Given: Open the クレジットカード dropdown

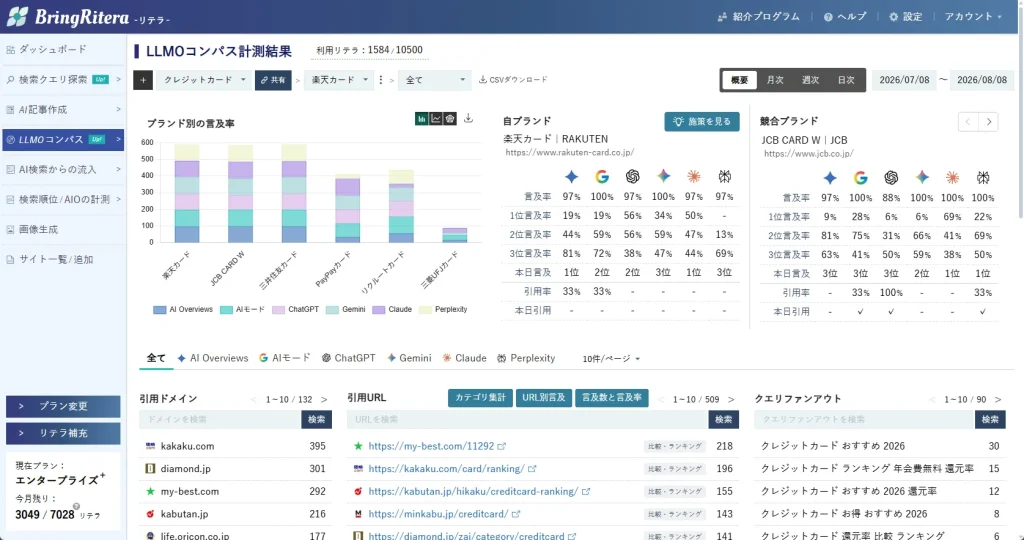Looking at the screenshot, I should [204, 80].
